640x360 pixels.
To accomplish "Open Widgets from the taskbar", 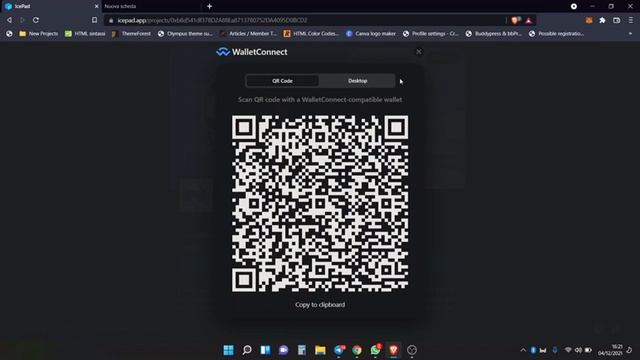I will pyautogui.click(x=265, y=350).
